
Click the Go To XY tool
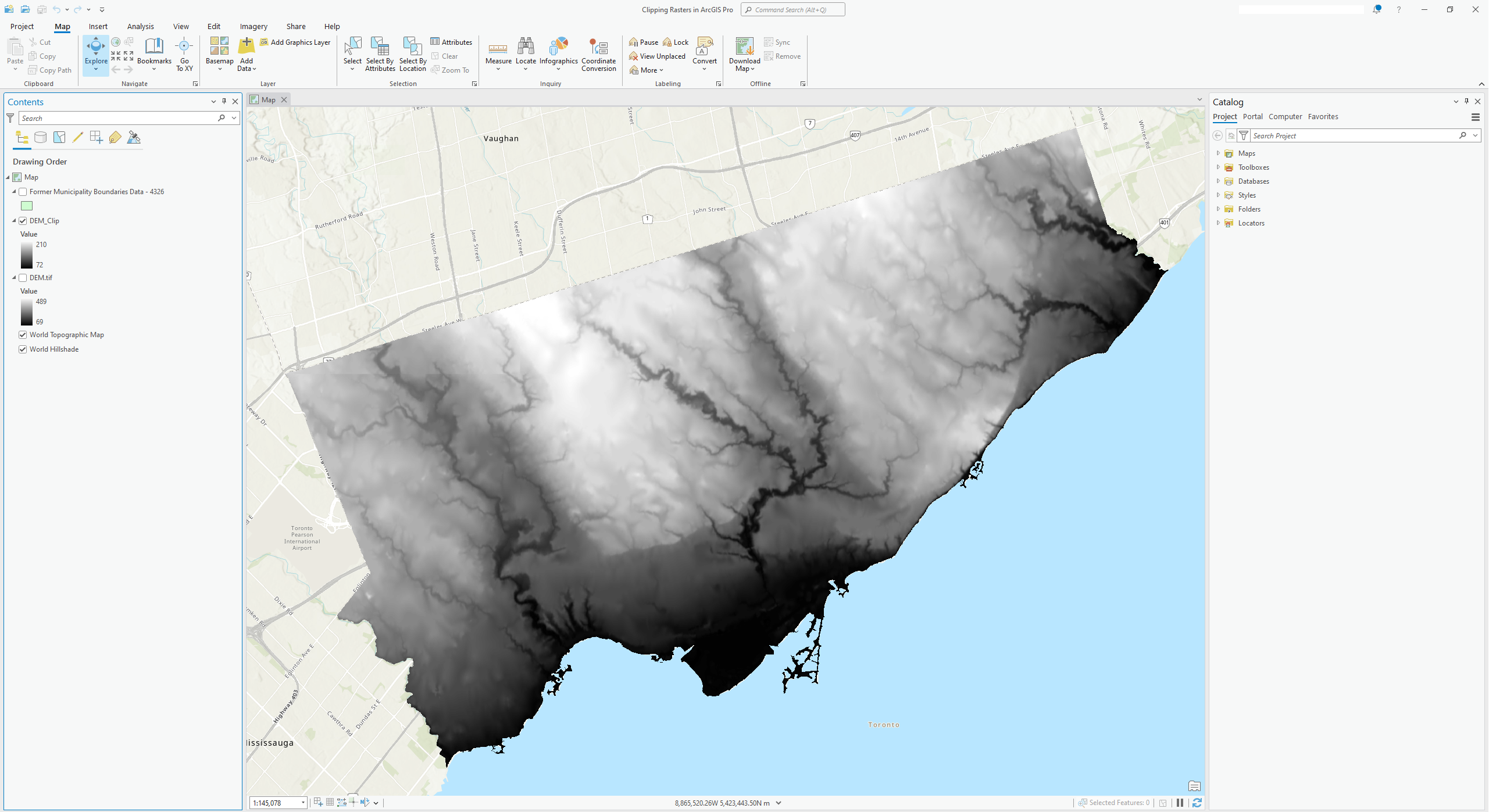tap(184, 55)
